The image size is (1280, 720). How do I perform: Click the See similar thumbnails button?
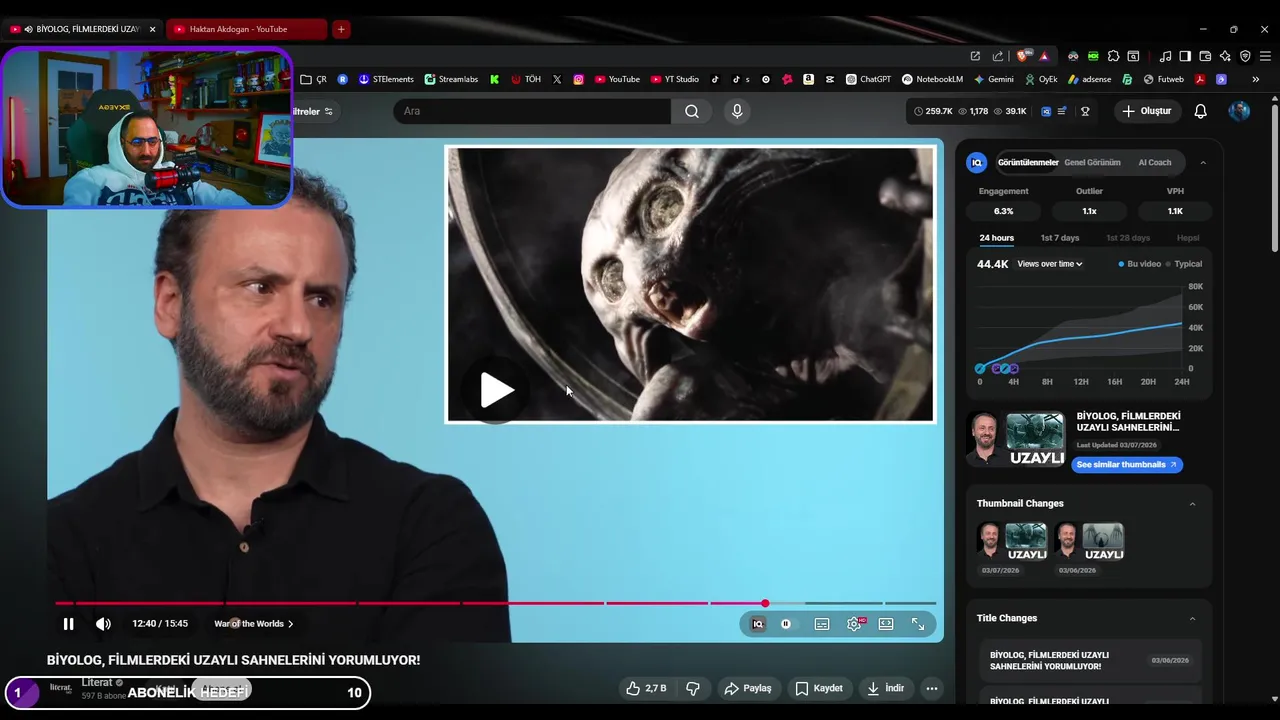1127,465
